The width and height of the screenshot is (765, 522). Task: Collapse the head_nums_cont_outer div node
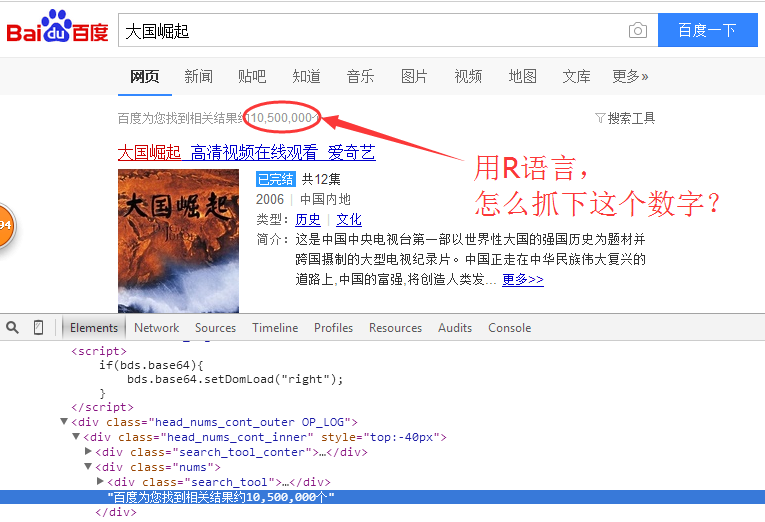click(64, 422)
